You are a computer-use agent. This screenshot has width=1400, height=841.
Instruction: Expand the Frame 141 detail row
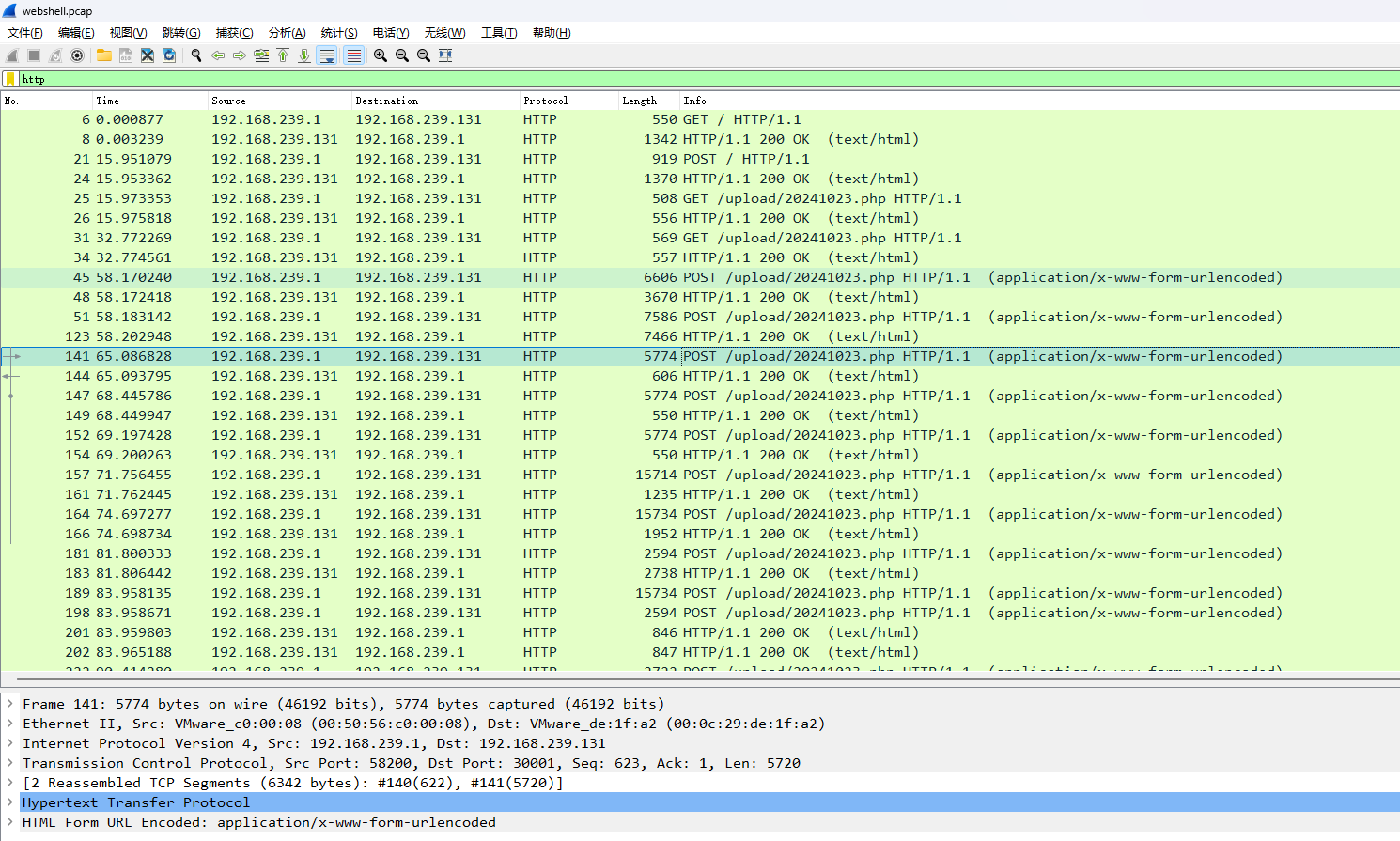(9, 704)
